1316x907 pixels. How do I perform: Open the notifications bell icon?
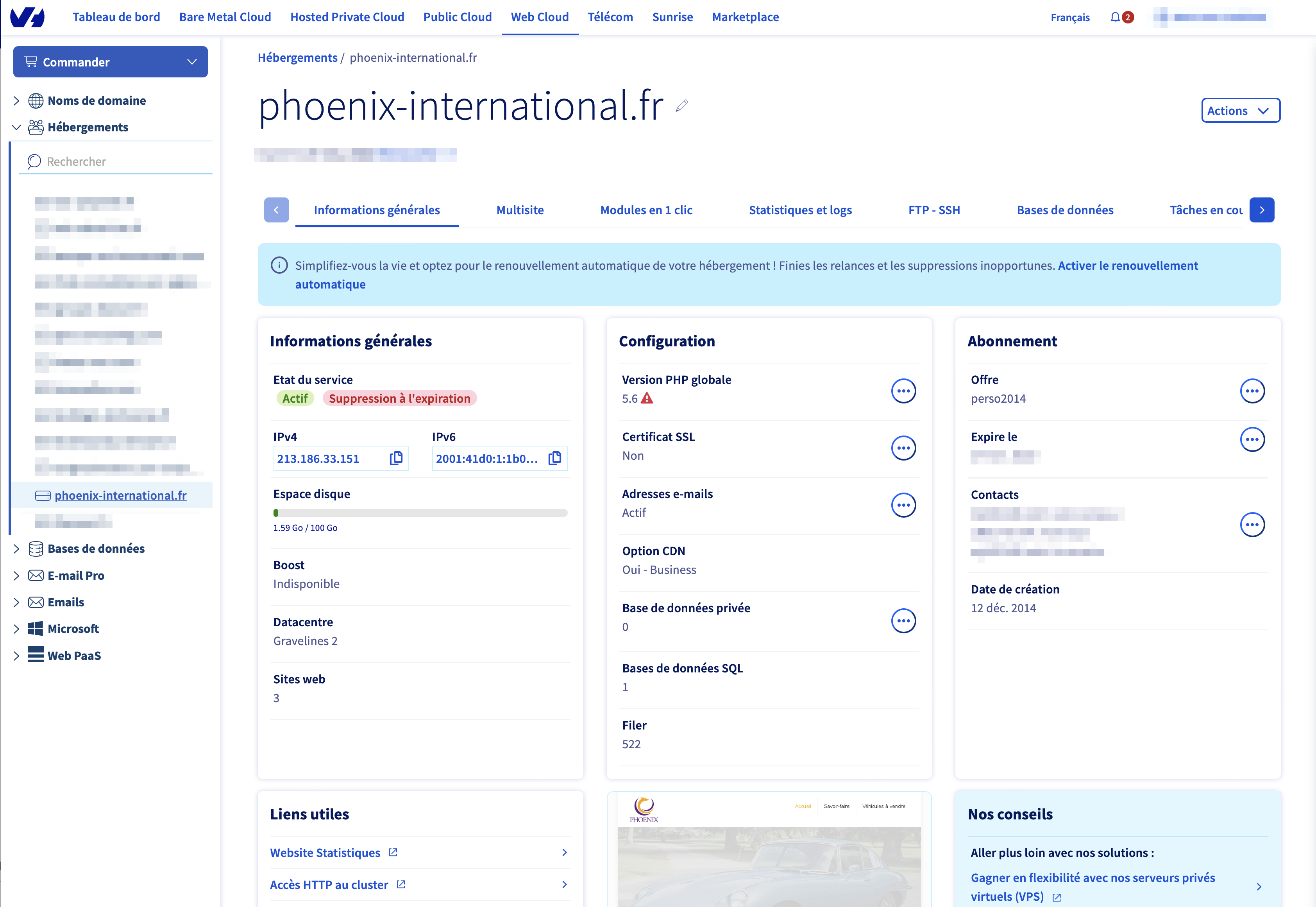[x=1116, y=17]
